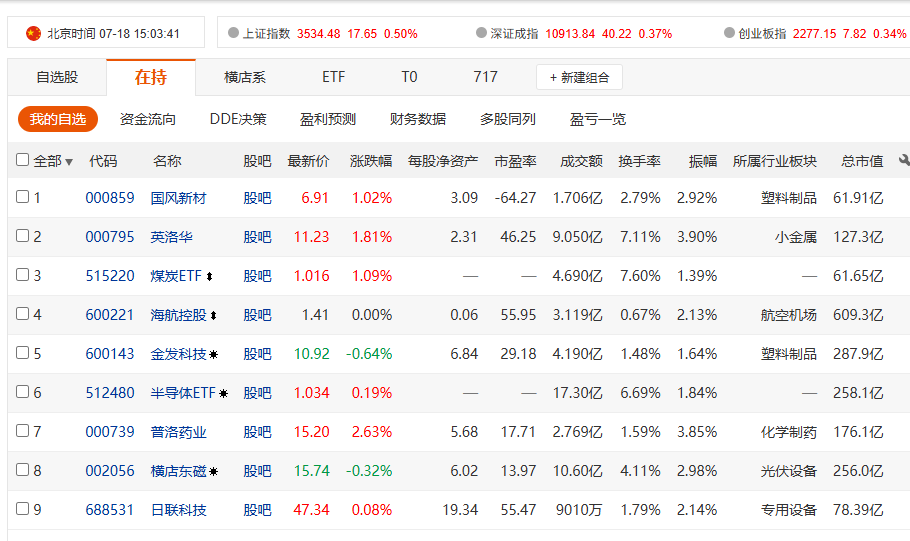This screenshot has height=541, width=910.
Task: Open the 金发科技 stock link
Action: (x=178, y=354)
